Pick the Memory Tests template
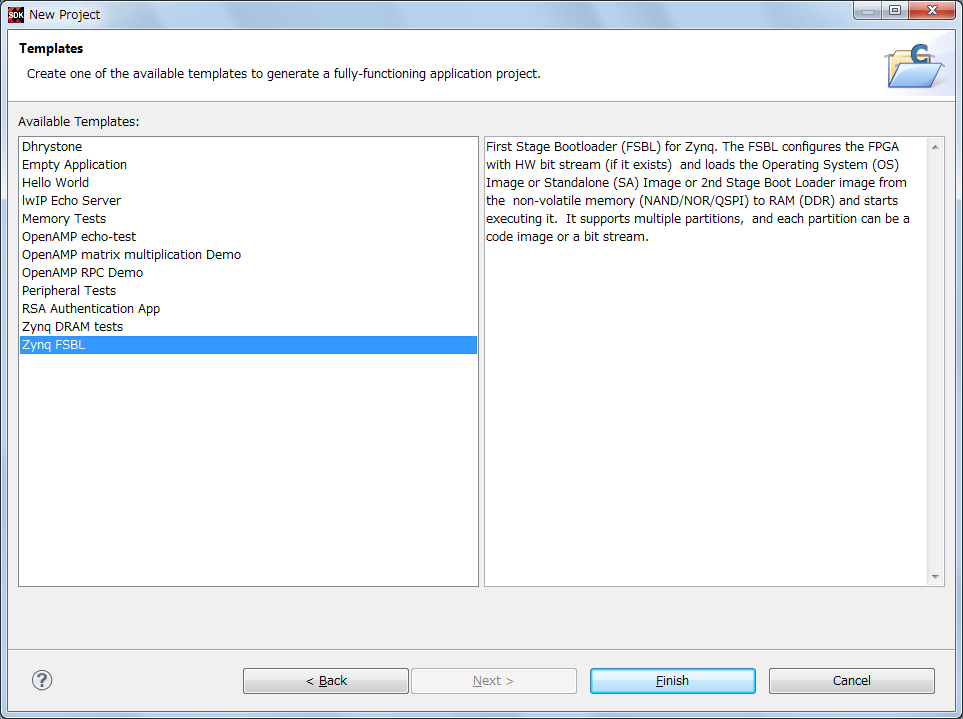 63,219
